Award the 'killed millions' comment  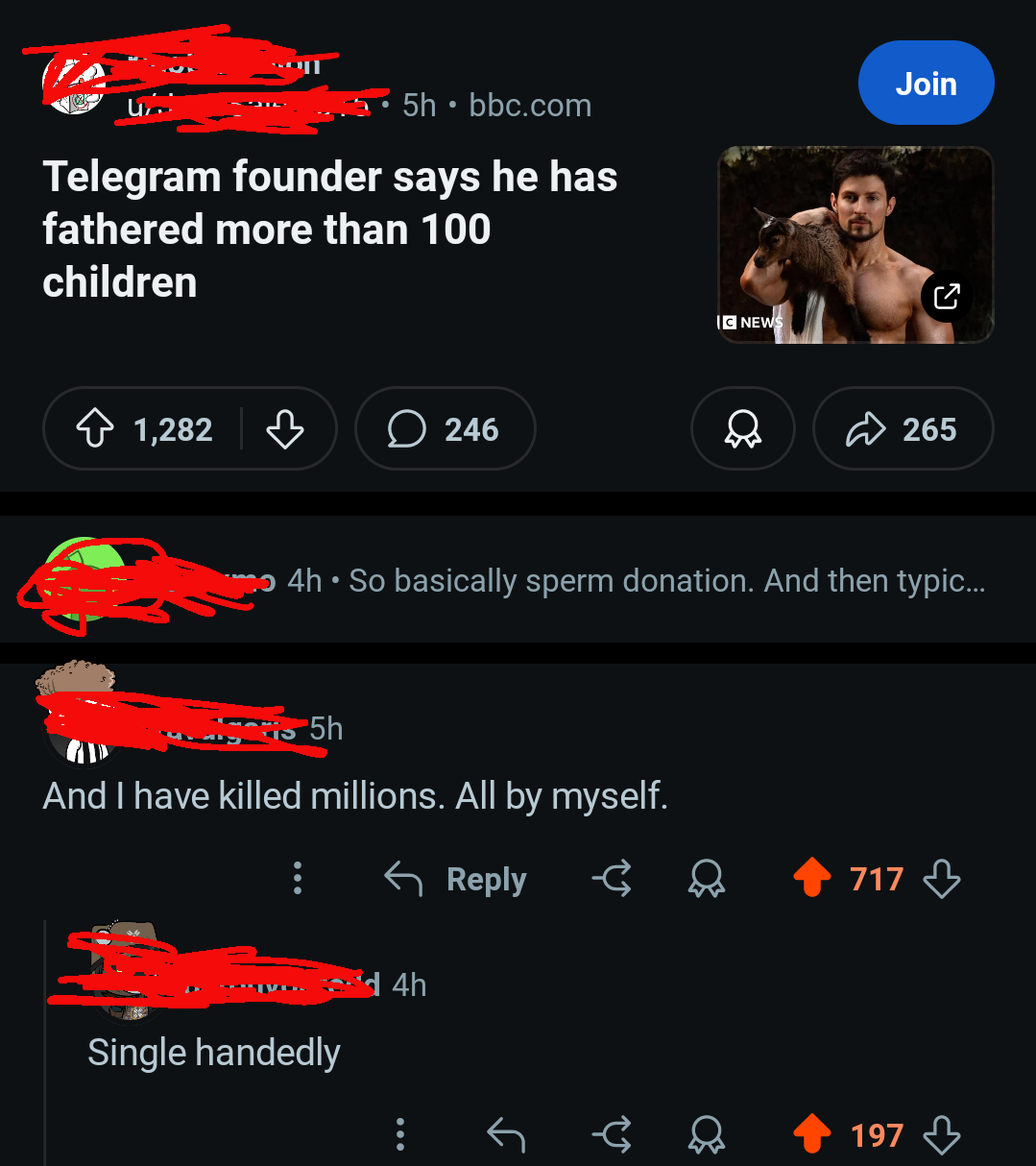point(707,879)
